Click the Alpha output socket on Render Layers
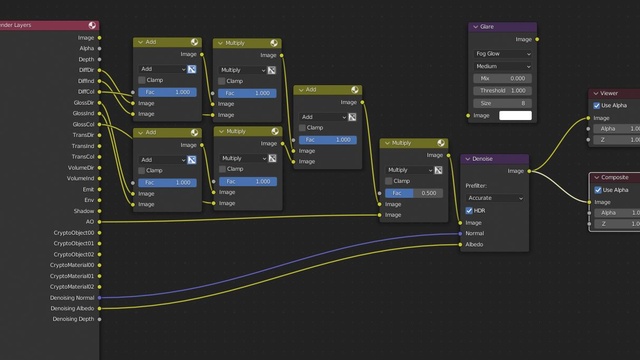The width and height of the screenshot is (640, 360). pyautogui.click(x=100, y=48)
